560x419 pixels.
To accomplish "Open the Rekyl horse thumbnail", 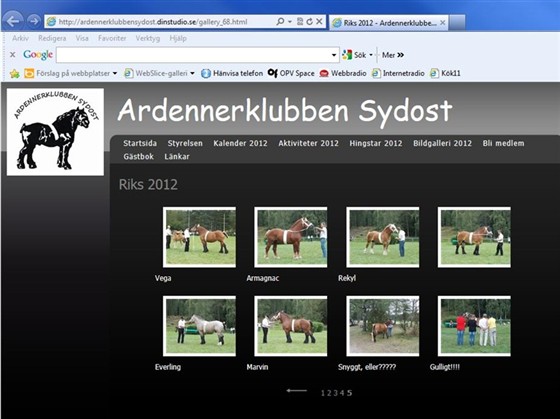I will click(382, 237).
